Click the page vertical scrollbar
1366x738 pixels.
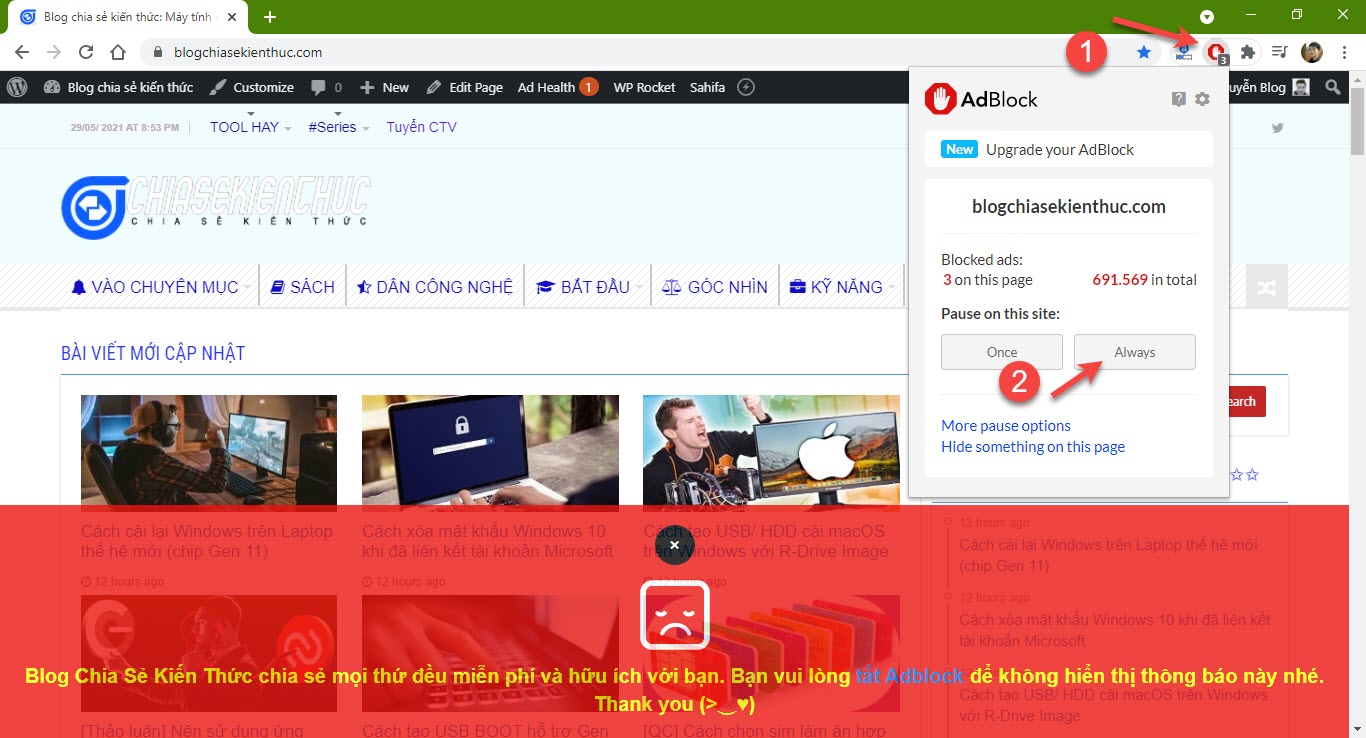click(1357, 120)
